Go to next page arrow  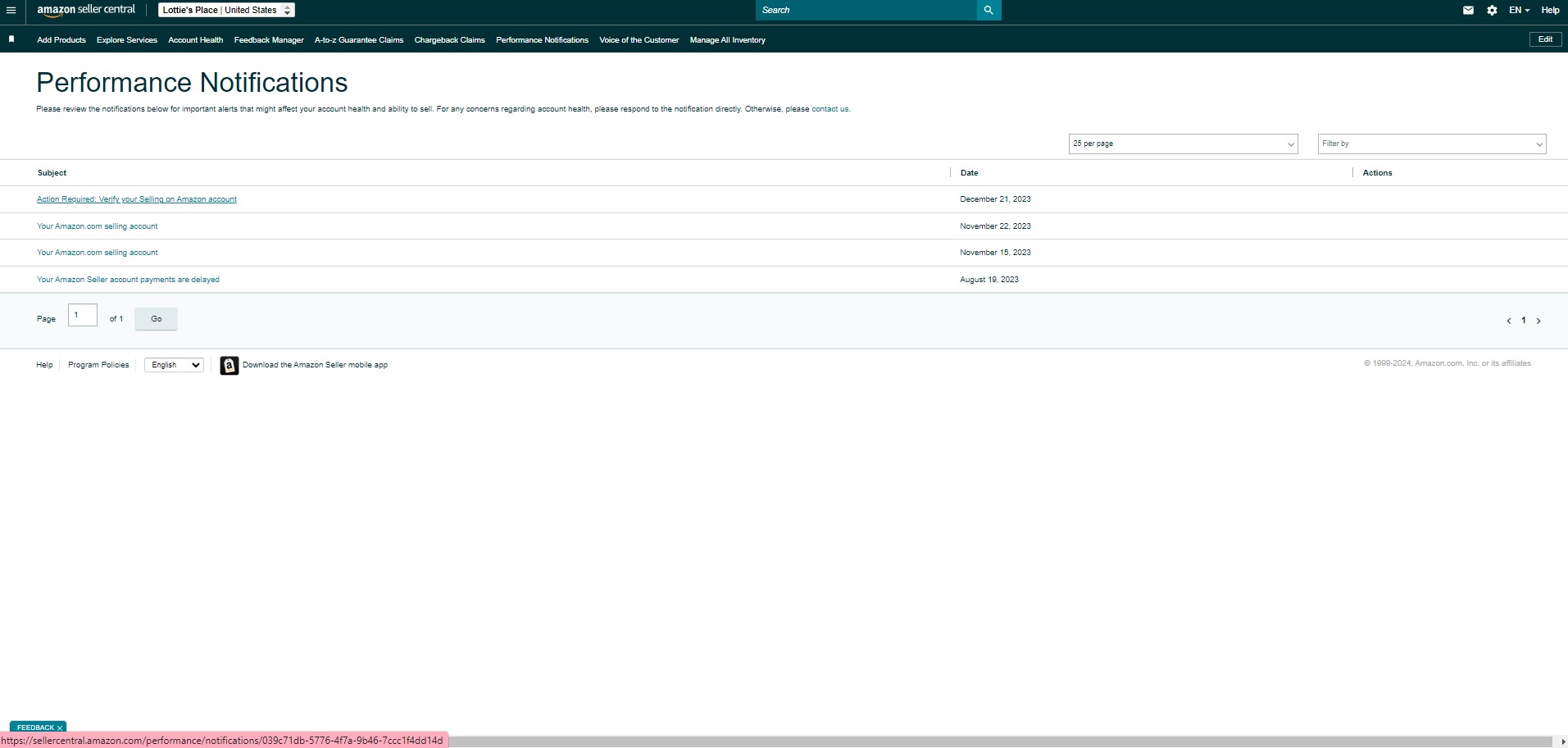point(1538,321)
